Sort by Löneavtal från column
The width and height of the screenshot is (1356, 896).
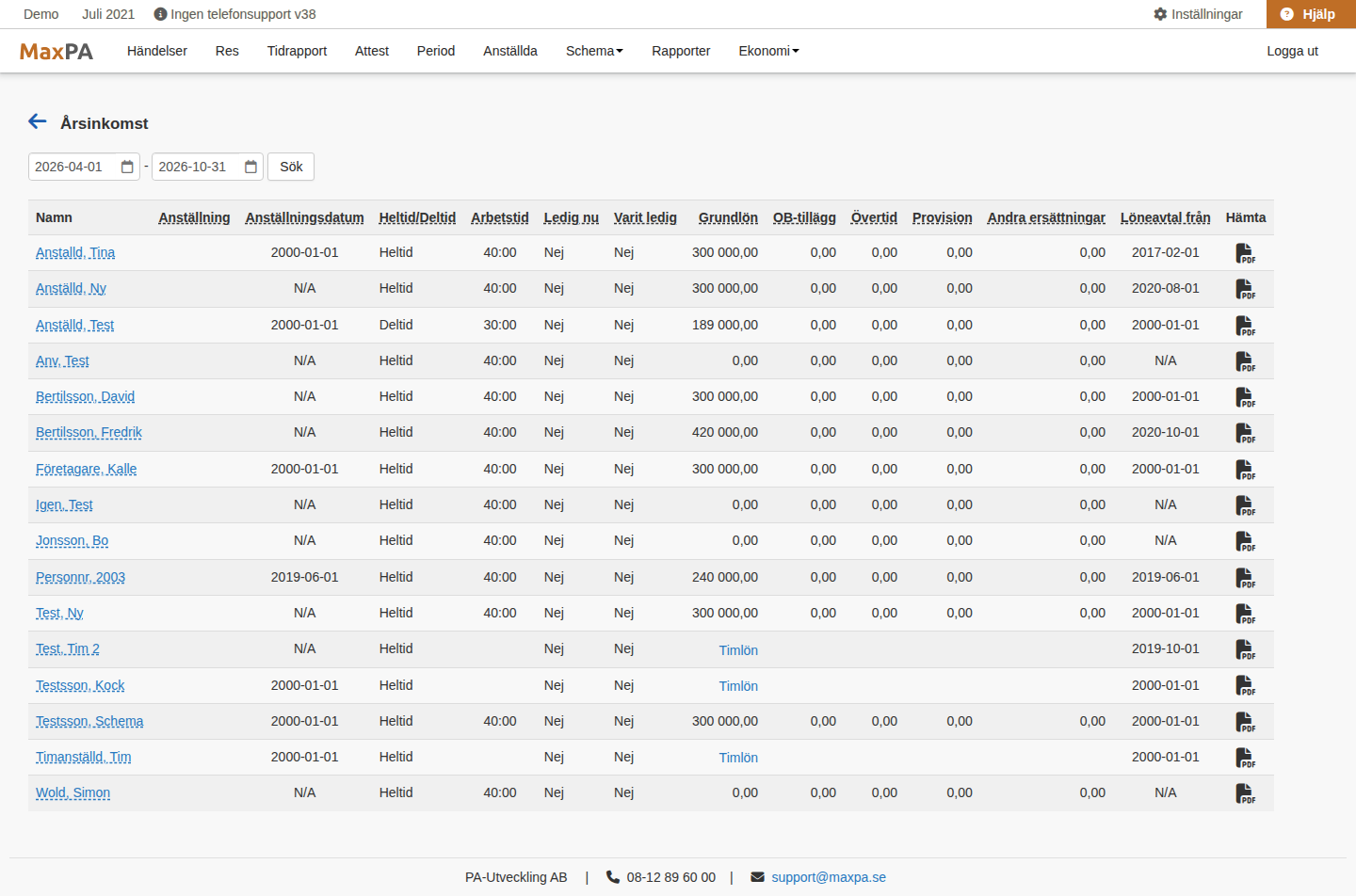[1165, 217]
